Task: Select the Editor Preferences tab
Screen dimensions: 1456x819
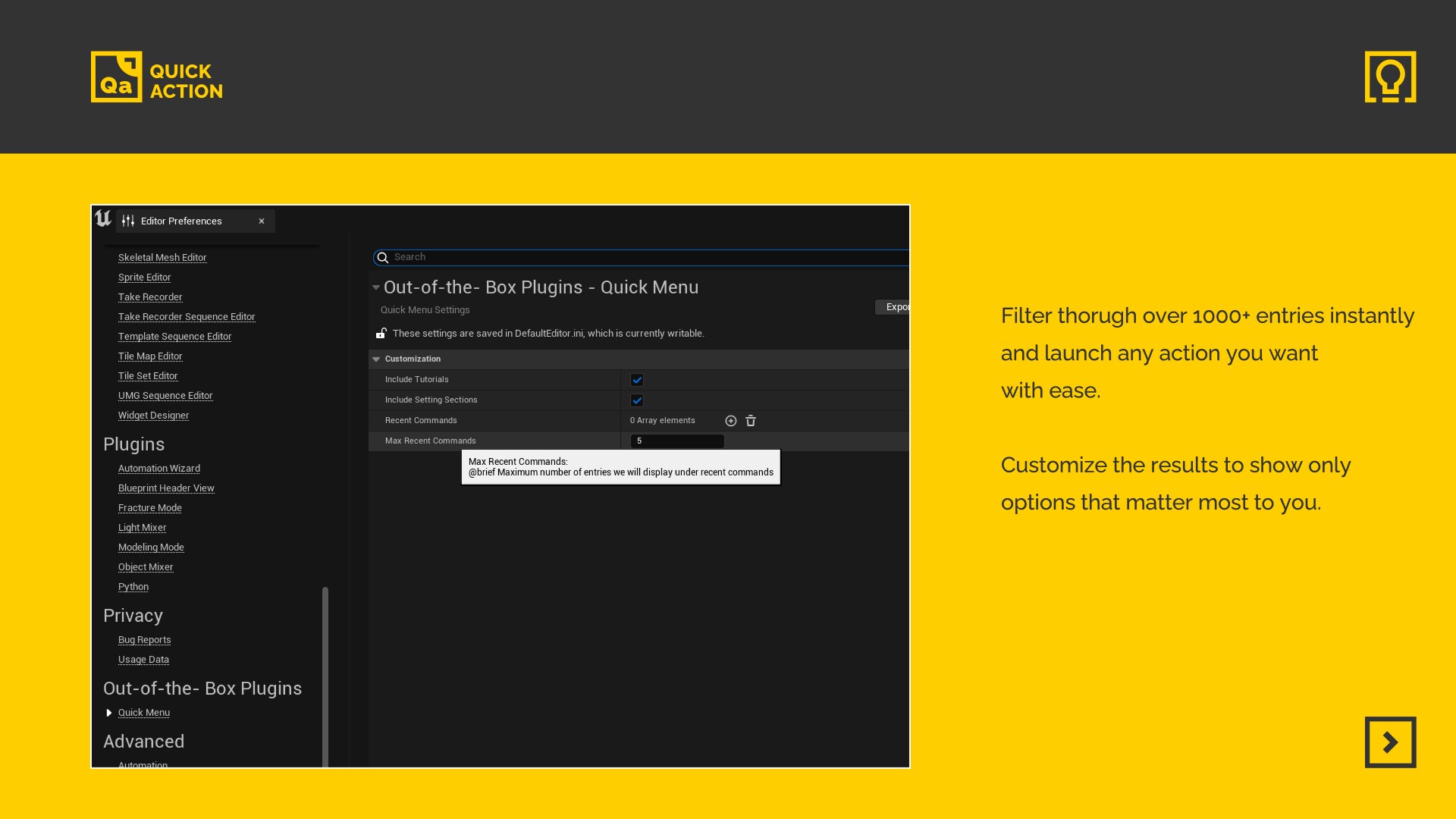Action: point(180,221)
